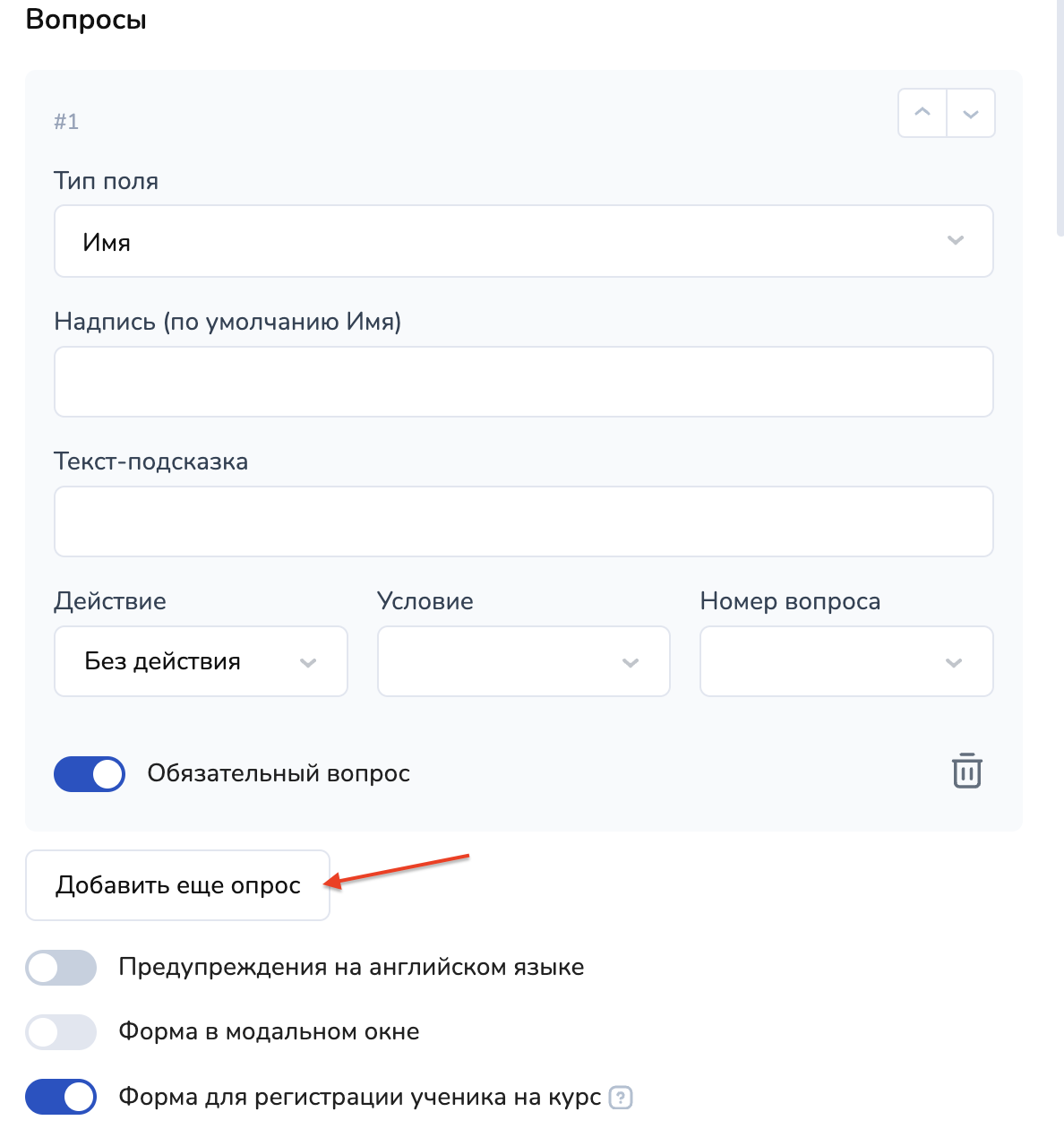
Task: Click the Обязательный вопрос label text
Action: pyautogui.click(x=279, y=773)
